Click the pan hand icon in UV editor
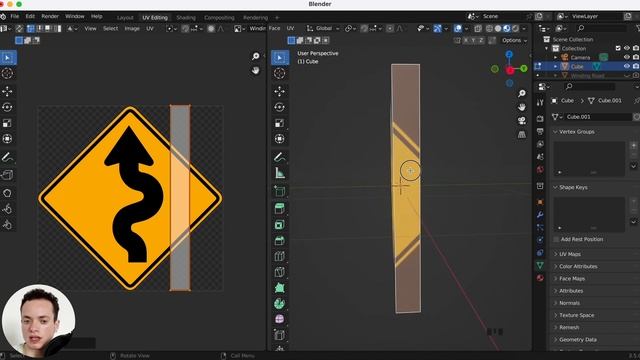The image size is (640, 360). (256, 71)
